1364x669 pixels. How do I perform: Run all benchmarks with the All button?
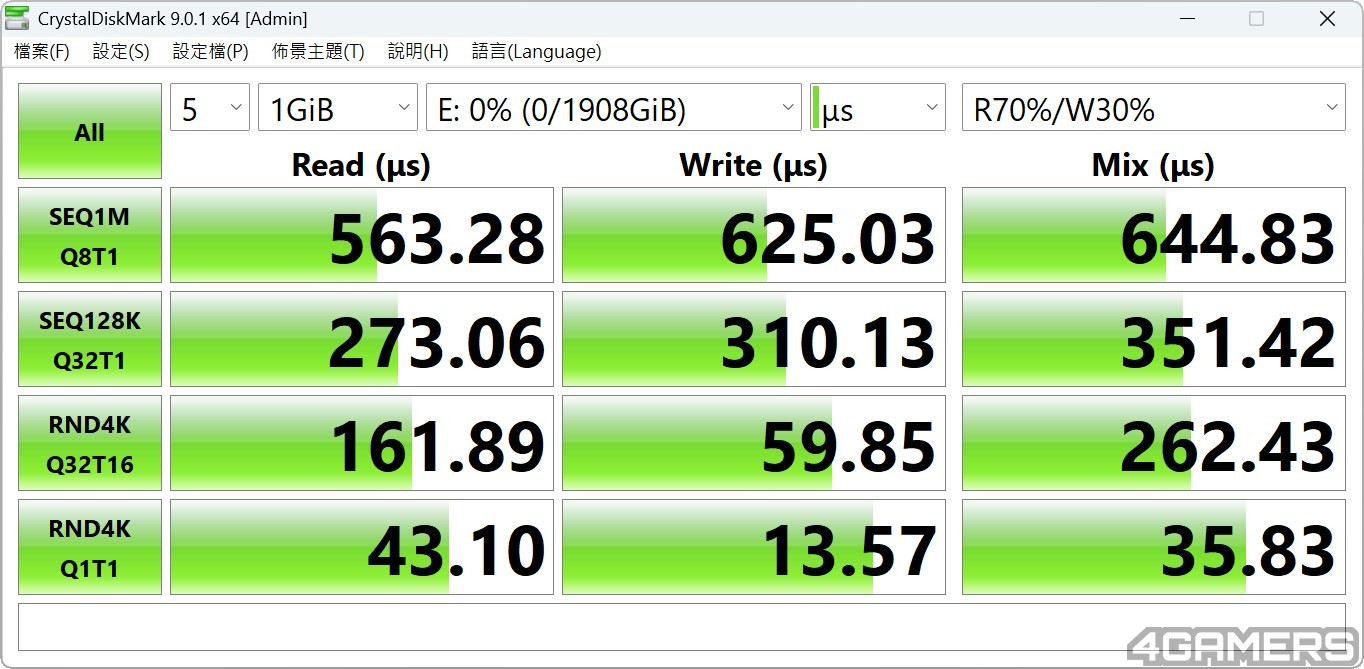click(90, 132)
